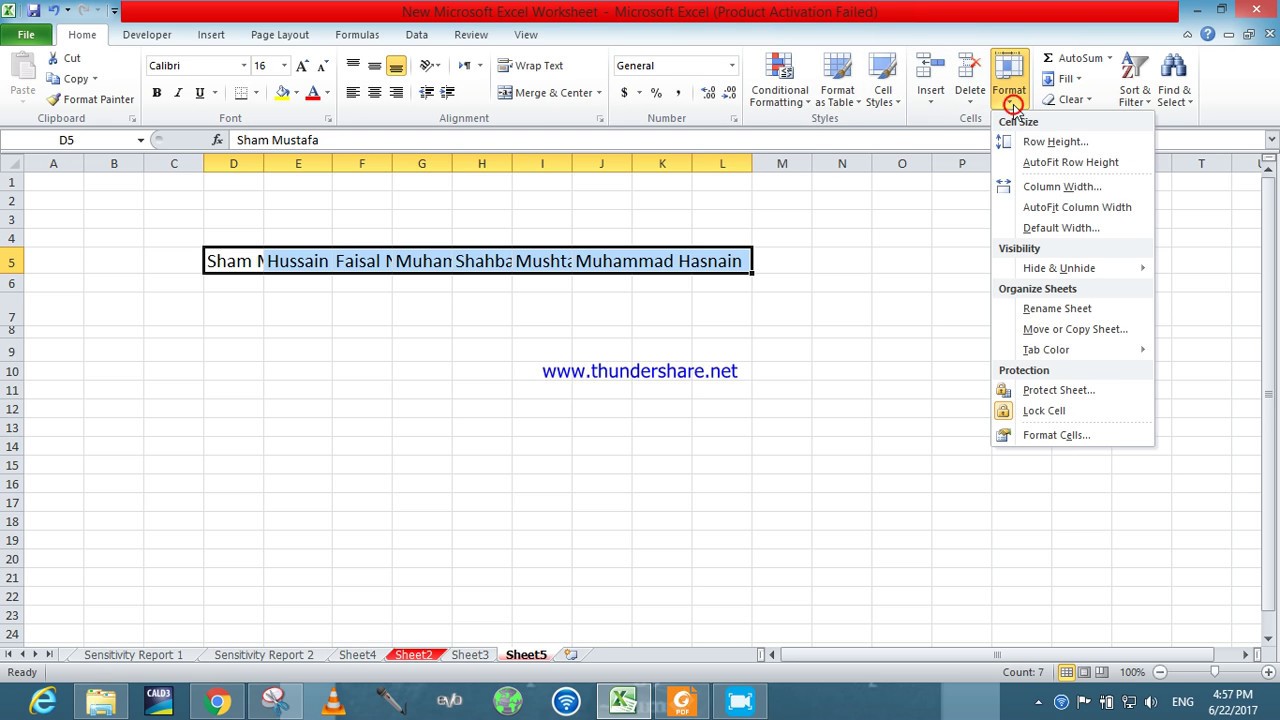Decrease decimal places
Image resolution: width=1280 pixels, height=720 pixels.
point(730,93)
